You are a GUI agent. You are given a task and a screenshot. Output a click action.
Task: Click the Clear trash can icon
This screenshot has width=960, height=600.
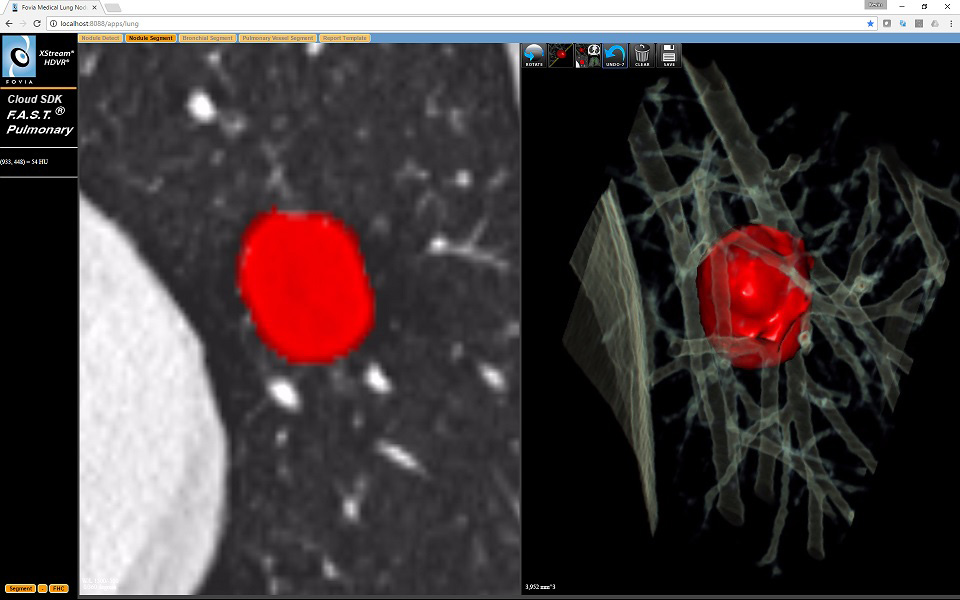click(x=642, y=56)
